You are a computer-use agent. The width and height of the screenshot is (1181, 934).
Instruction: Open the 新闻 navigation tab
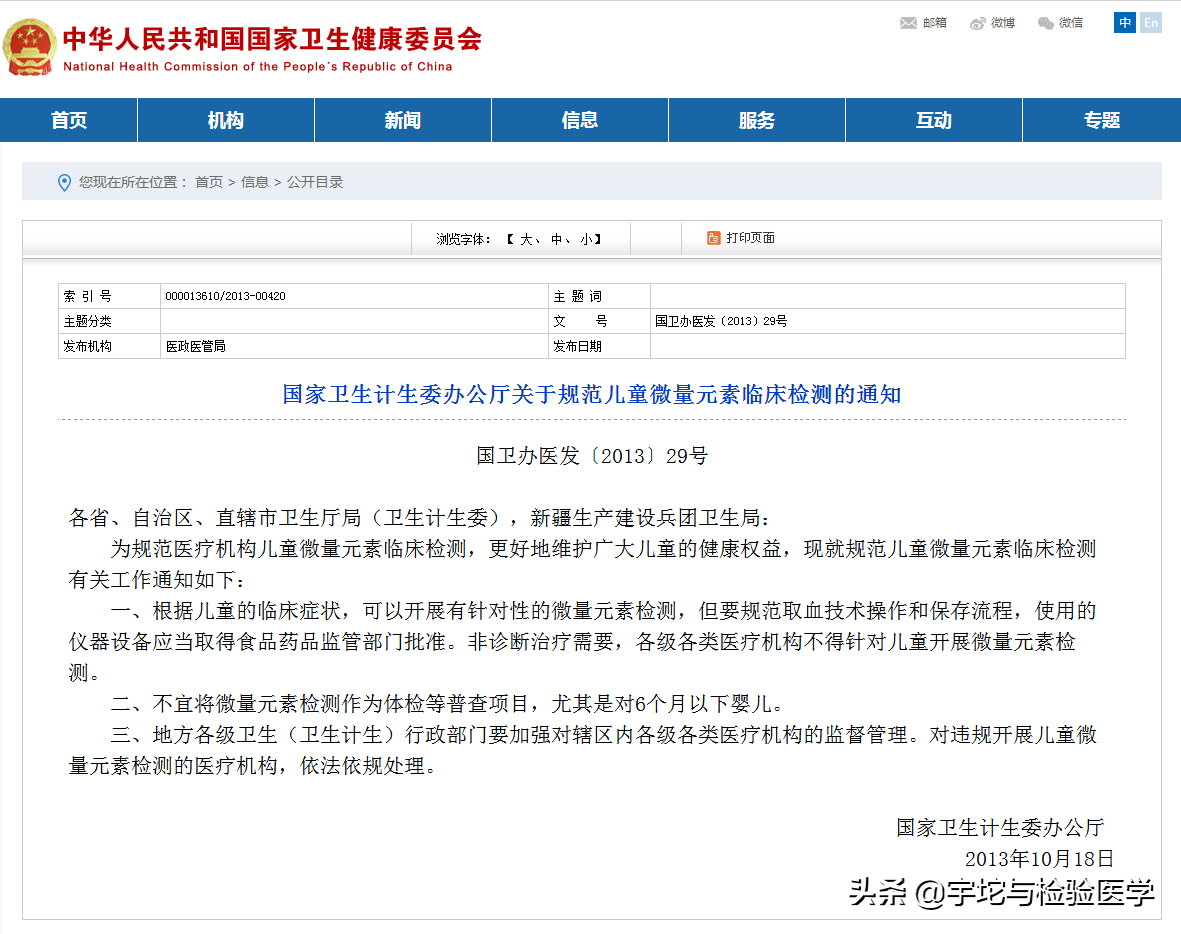[x=402, y=120]
